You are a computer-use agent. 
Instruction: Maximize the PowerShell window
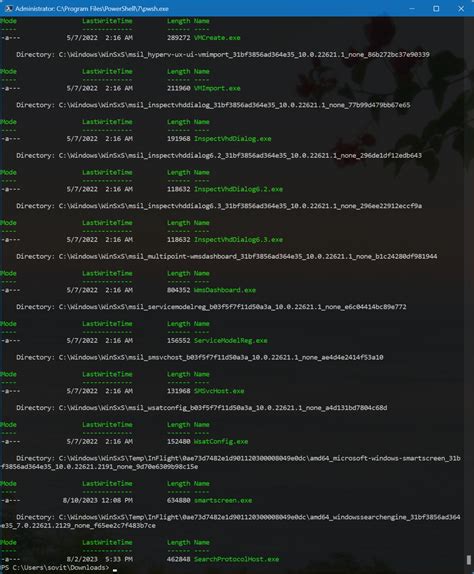[436, 8]
